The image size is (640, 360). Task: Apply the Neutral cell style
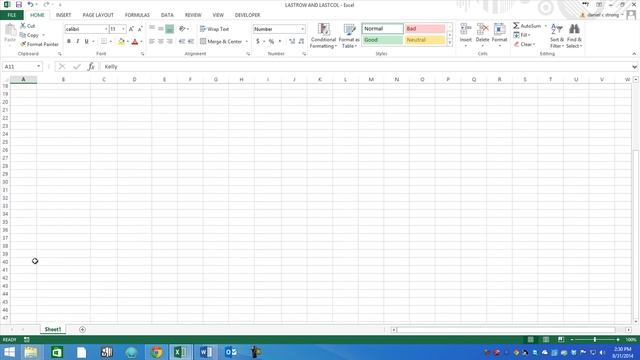(x=425, y=40)
